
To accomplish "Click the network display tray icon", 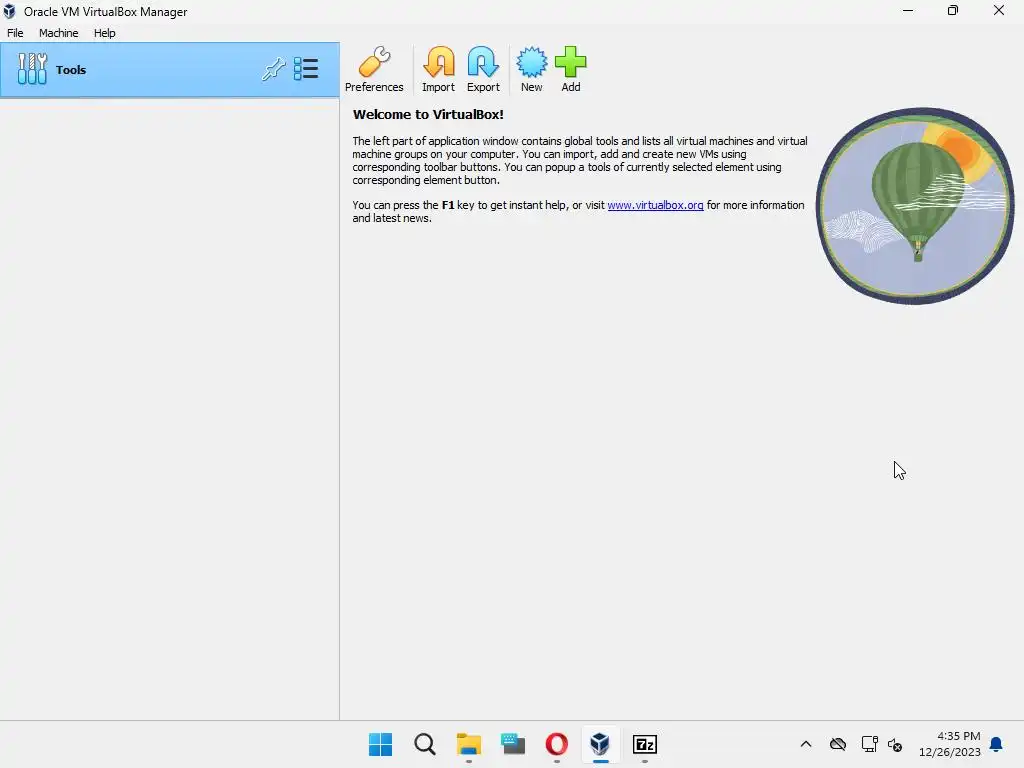I will (x=869, y=744).
